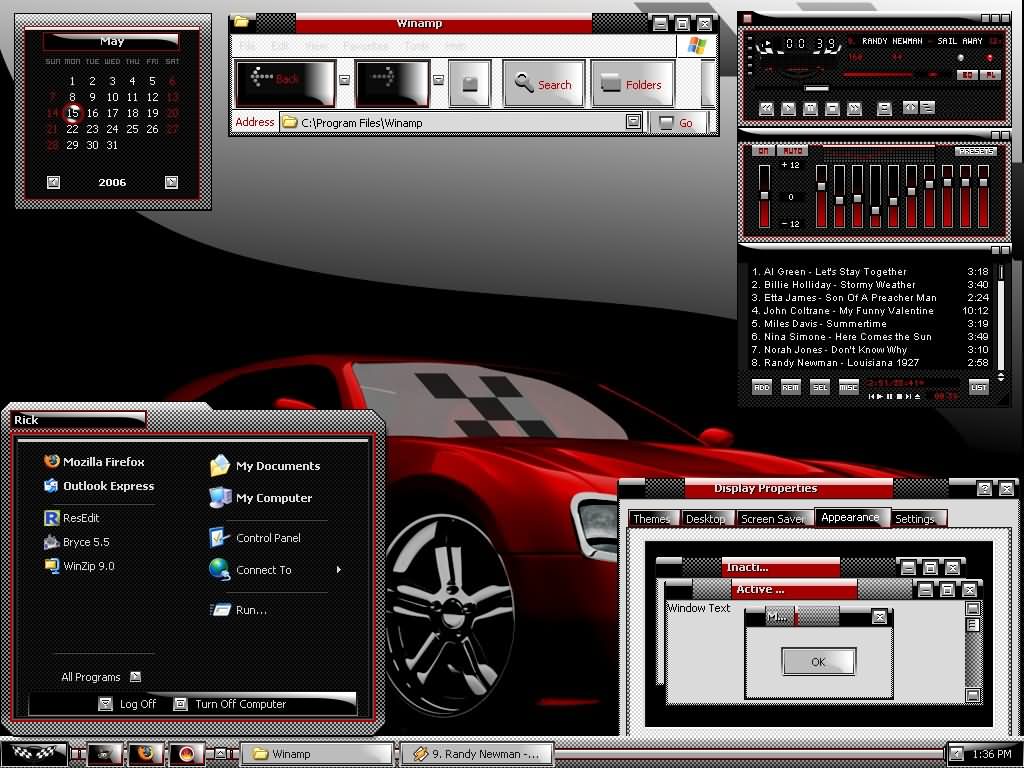Expand the system tray arrow by clock
Viewport: 1024px width, 768px height.
[x=956, y=754]
